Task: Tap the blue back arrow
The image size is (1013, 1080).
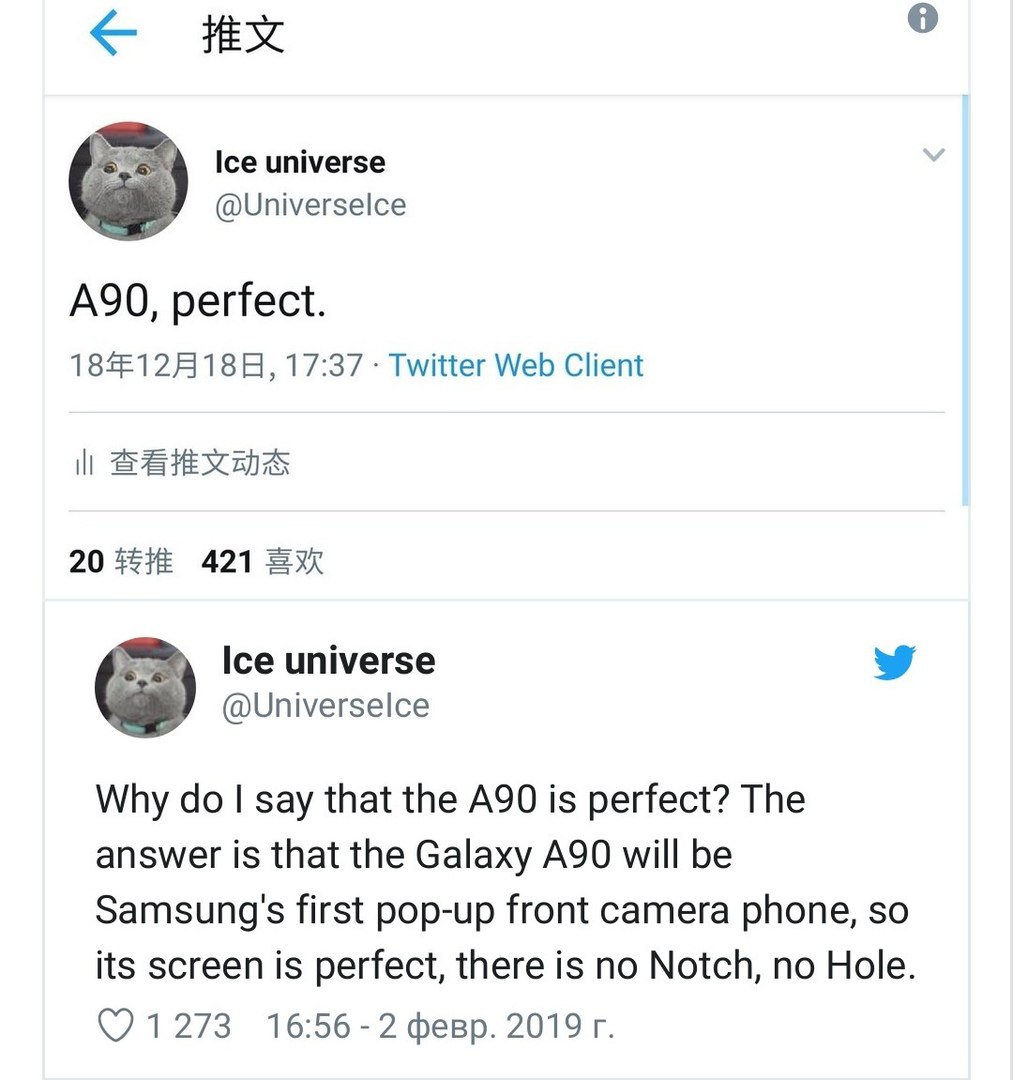Action: click(x=112, y=34)
